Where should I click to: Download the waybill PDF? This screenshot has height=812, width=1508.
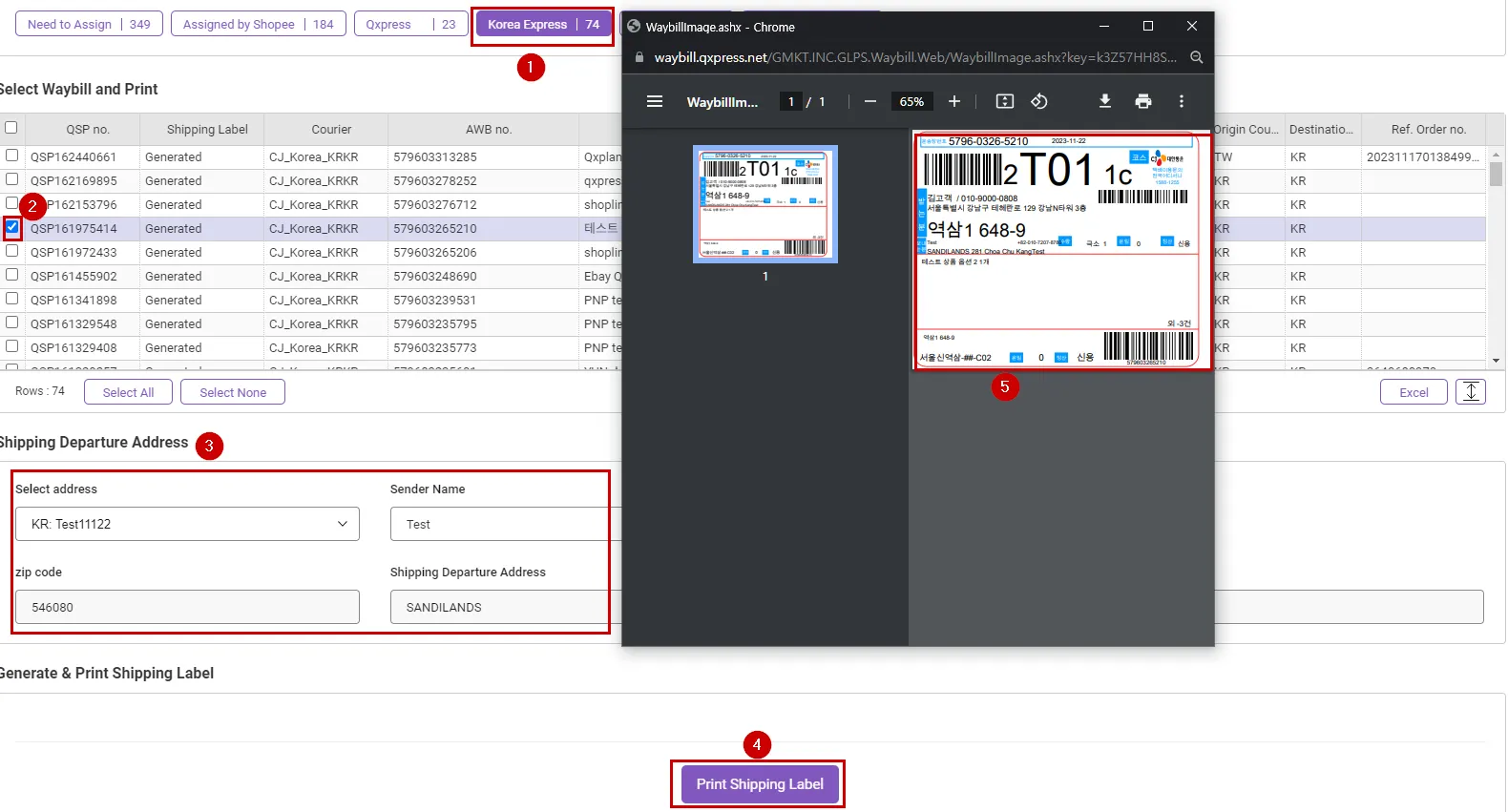point(1104,101)
